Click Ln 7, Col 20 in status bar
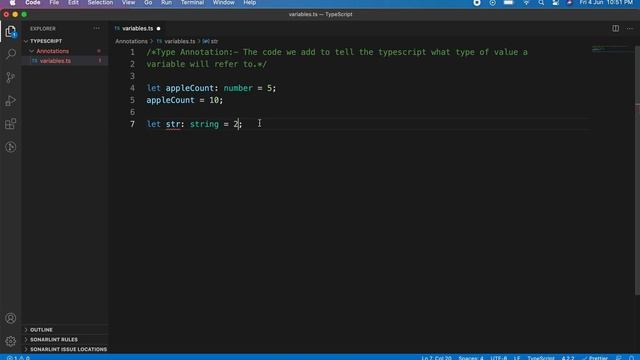Screen dimensions: 640x360 point(436,358)
